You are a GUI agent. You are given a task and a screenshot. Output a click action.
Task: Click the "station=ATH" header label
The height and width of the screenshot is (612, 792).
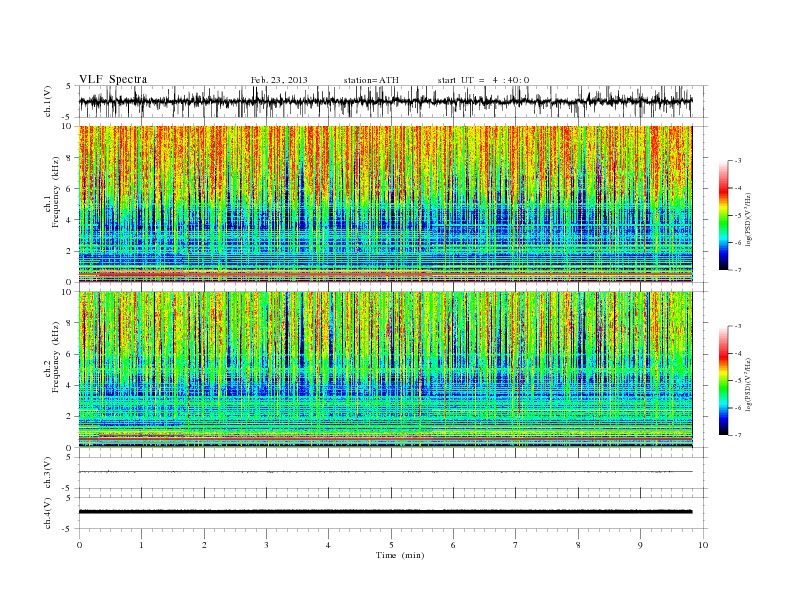tap(371, 80)
